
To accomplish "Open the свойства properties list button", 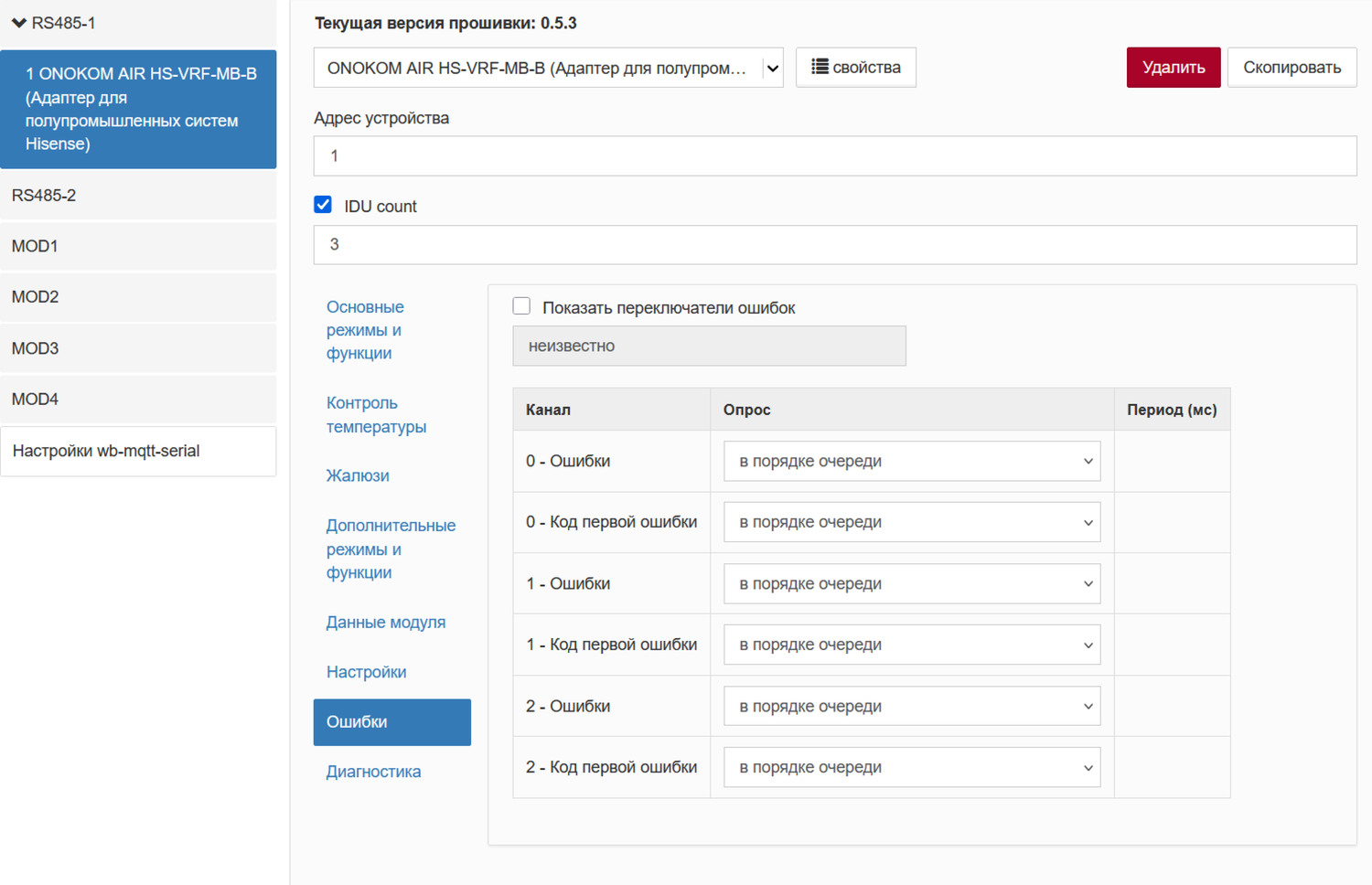I will click(855, 68).
